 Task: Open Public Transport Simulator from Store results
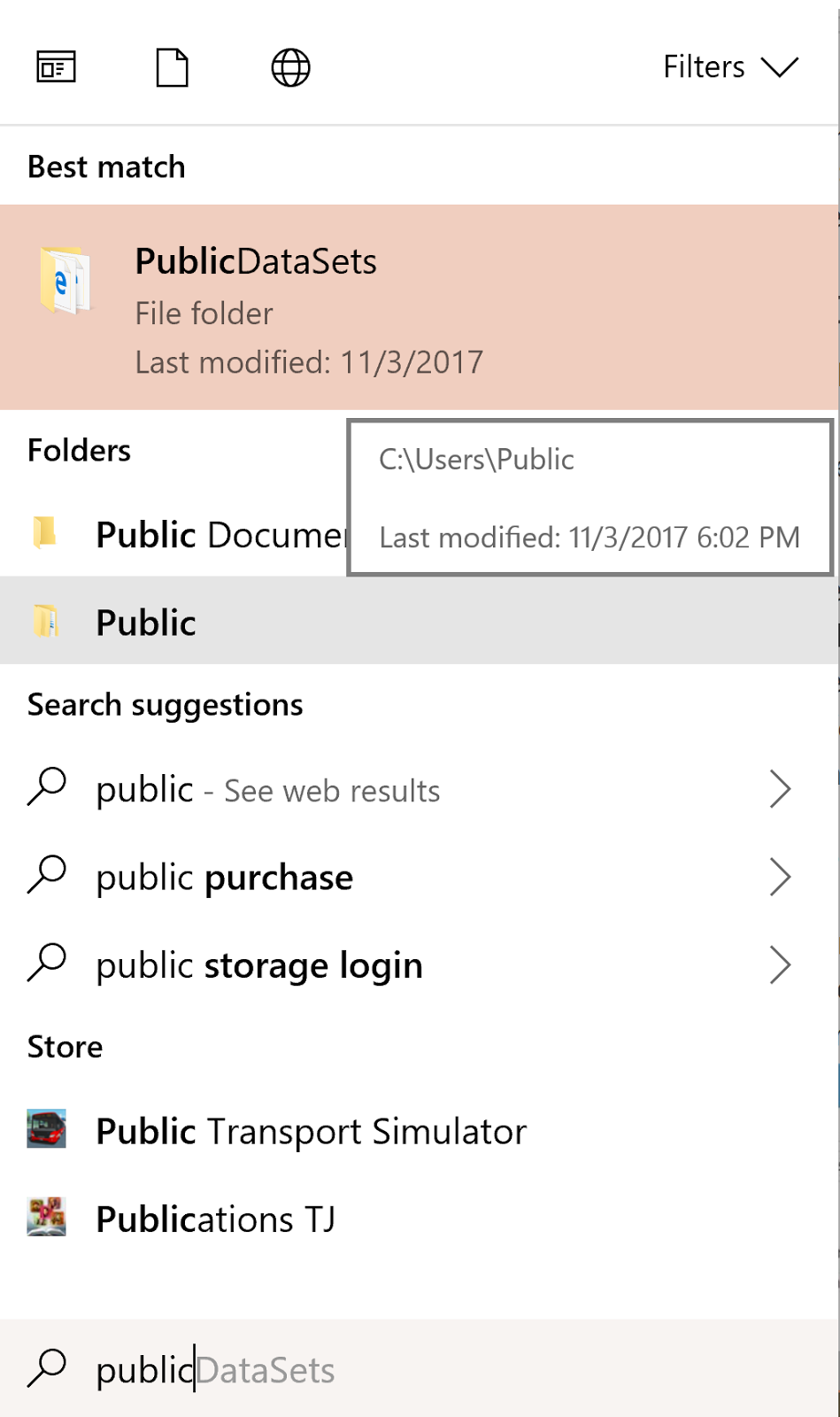[311, 1130]
